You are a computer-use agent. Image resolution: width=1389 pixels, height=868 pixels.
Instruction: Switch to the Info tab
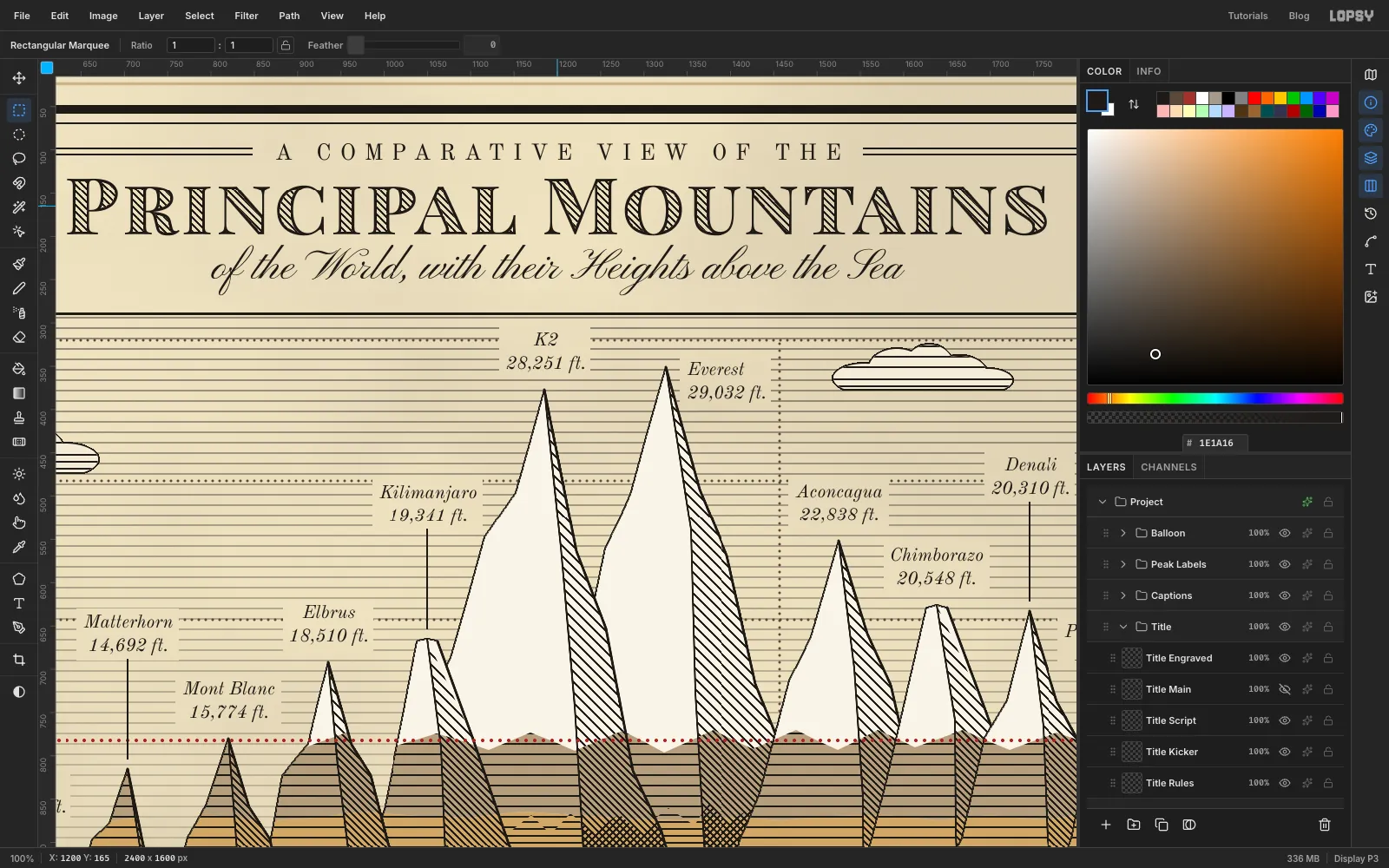1149,71
